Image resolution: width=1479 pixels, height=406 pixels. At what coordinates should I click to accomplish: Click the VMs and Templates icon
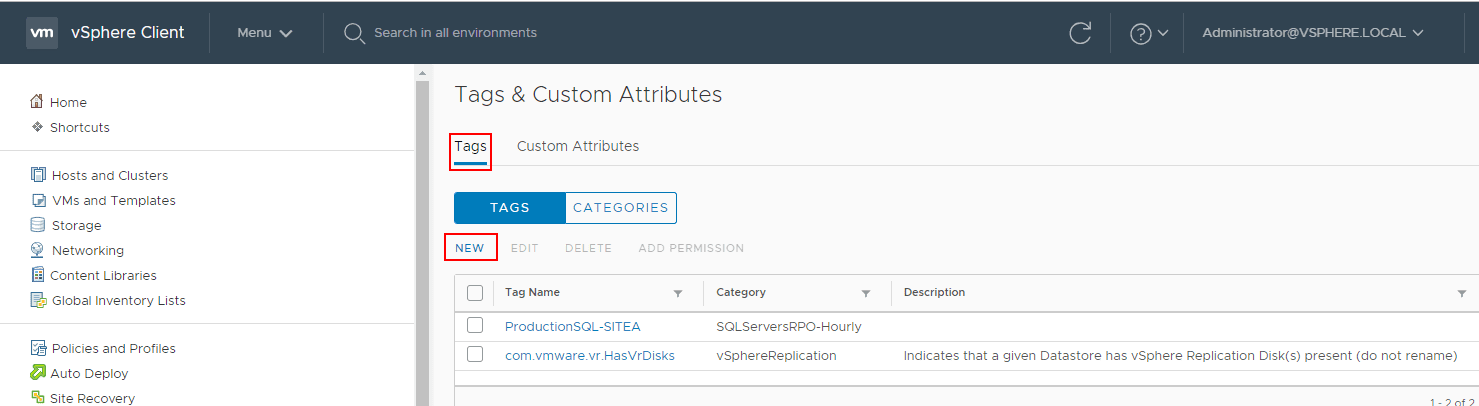[x=38, y=200]
